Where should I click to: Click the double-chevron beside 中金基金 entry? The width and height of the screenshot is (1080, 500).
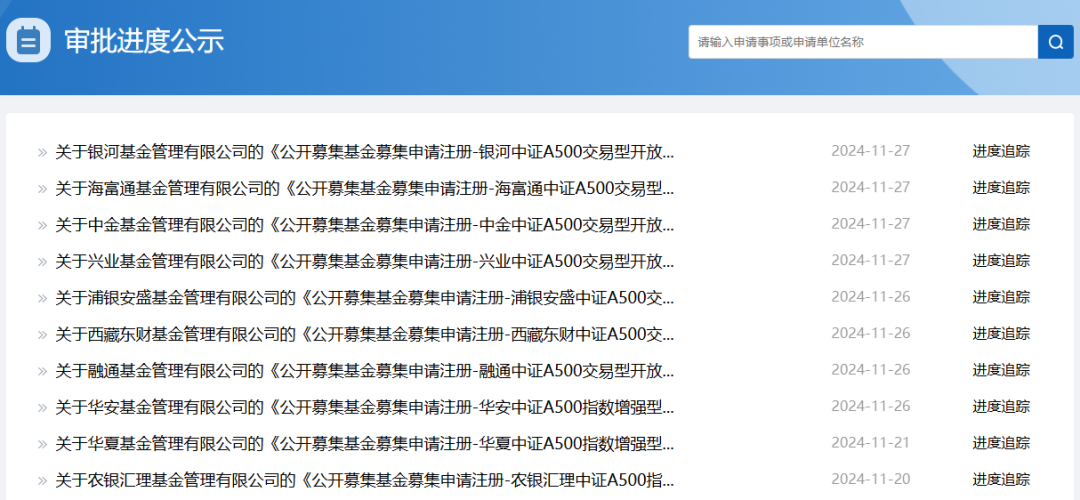tap(42, 225)
